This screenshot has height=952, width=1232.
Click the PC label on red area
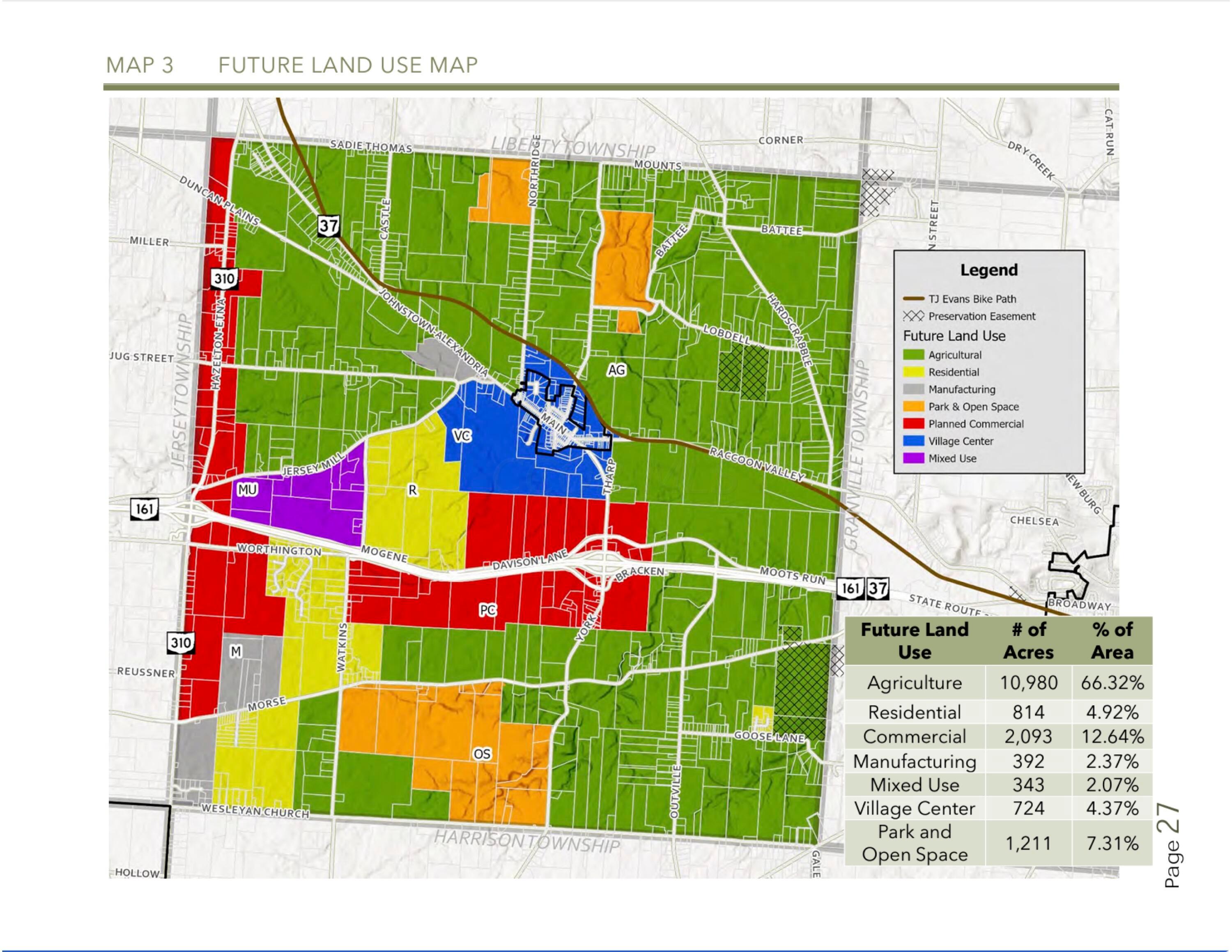click(487, 610)
